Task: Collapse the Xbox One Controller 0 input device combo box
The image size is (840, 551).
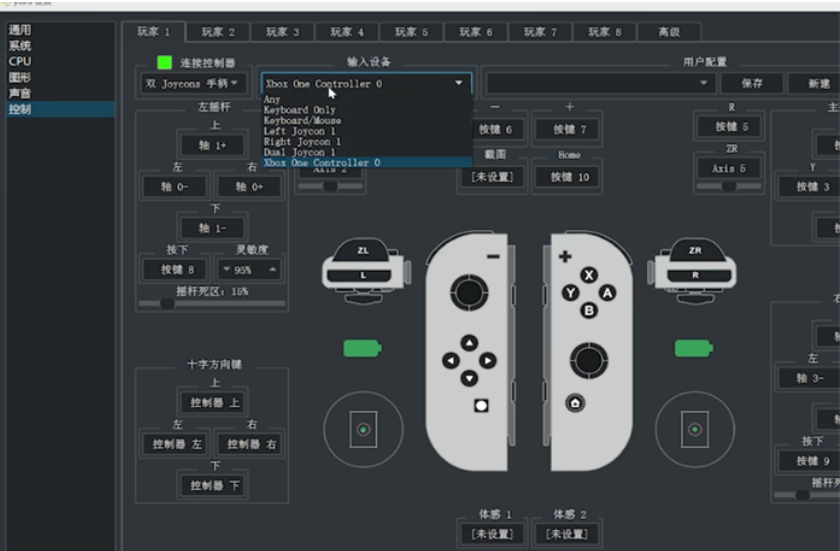Action: (x=366, y=84)
